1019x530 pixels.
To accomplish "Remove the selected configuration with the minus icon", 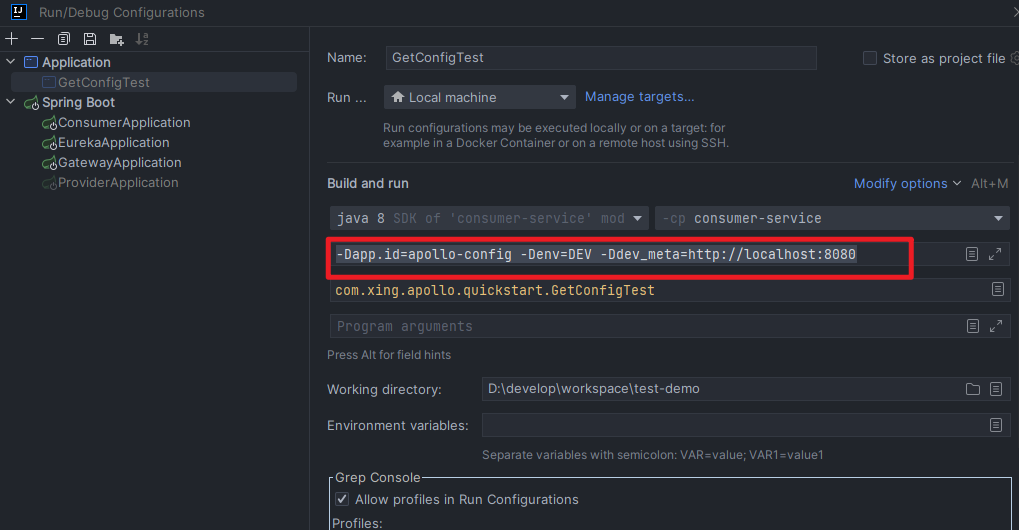I will 38,39.
